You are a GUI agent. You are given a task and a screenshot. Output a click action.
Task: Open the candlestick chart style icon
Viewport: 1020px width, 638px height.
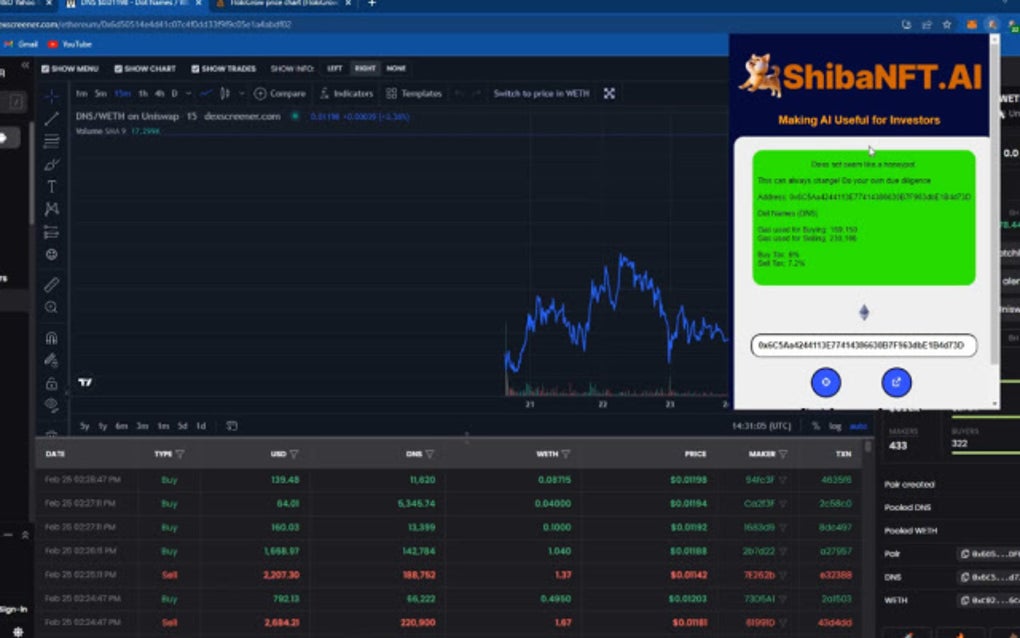click(x=225, y=94)
